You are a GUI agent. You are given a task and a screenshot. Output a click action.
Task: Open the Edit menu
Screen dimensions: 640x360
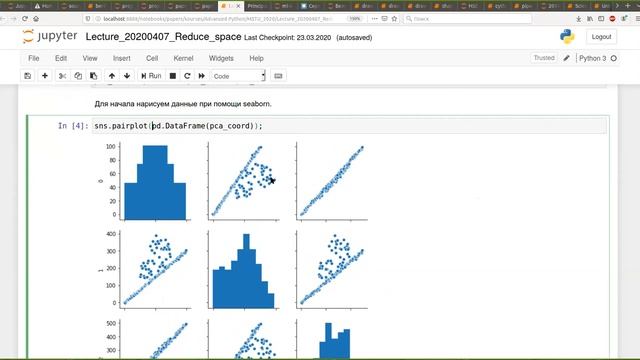tap(61, 58)
